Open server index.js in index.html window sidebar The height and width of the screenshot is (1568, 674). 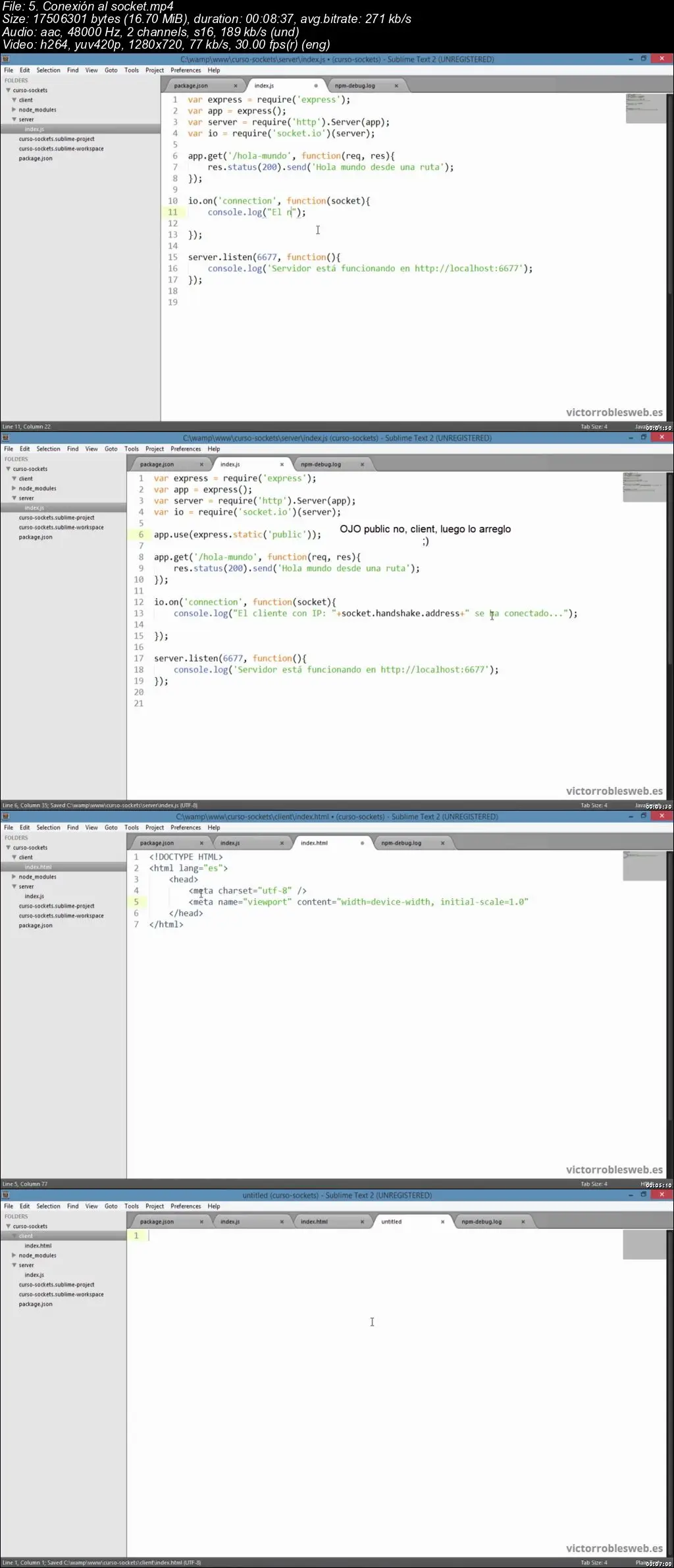coord(34,896)
